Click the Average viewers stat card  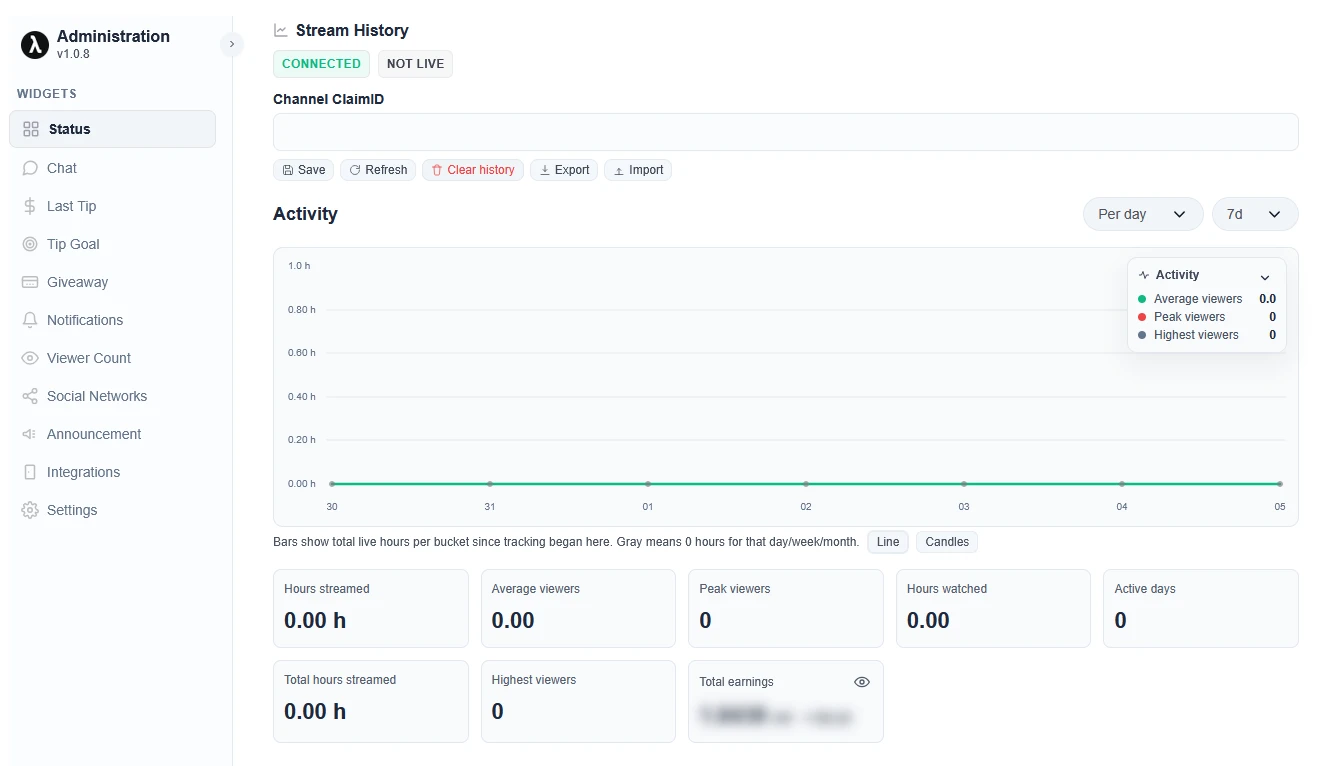tap(578, 609)
